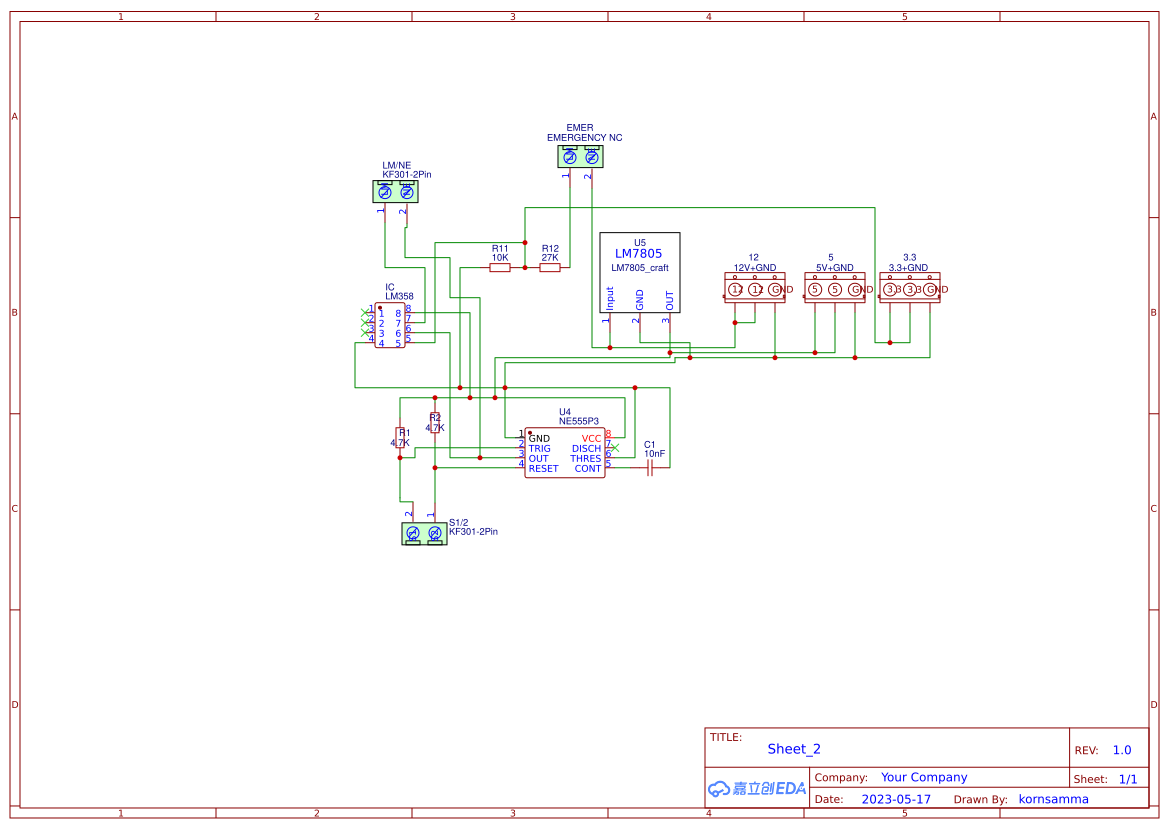Click the 3.3+GND header connector
This screenshot has width=1169, height=829.
coord(909,289)
